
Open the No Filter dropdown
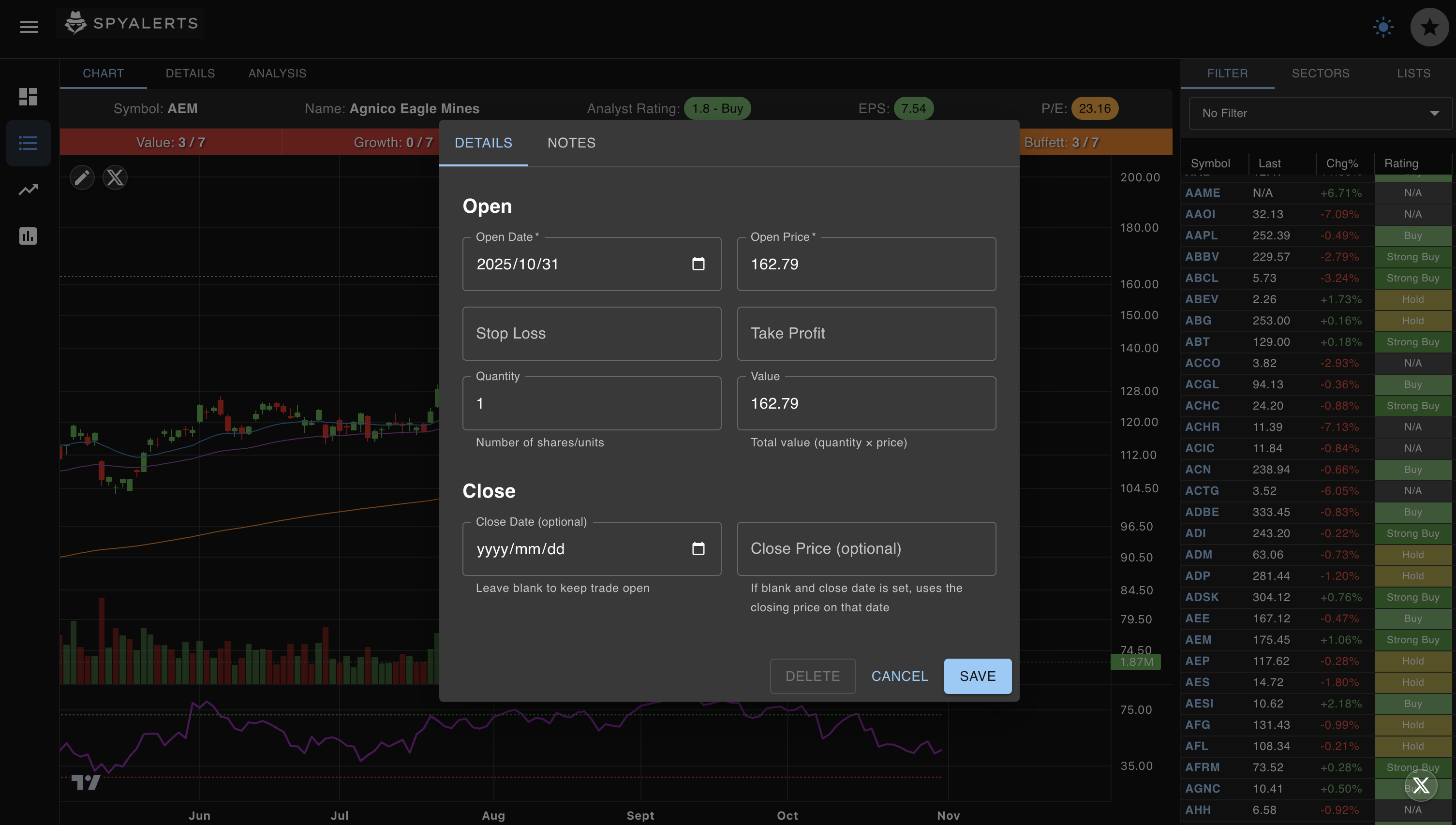pos(1319,113)
